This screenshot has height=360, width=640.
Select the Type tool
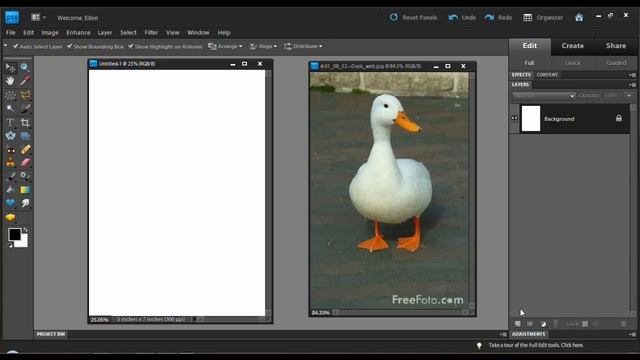[x=10, y=122]
